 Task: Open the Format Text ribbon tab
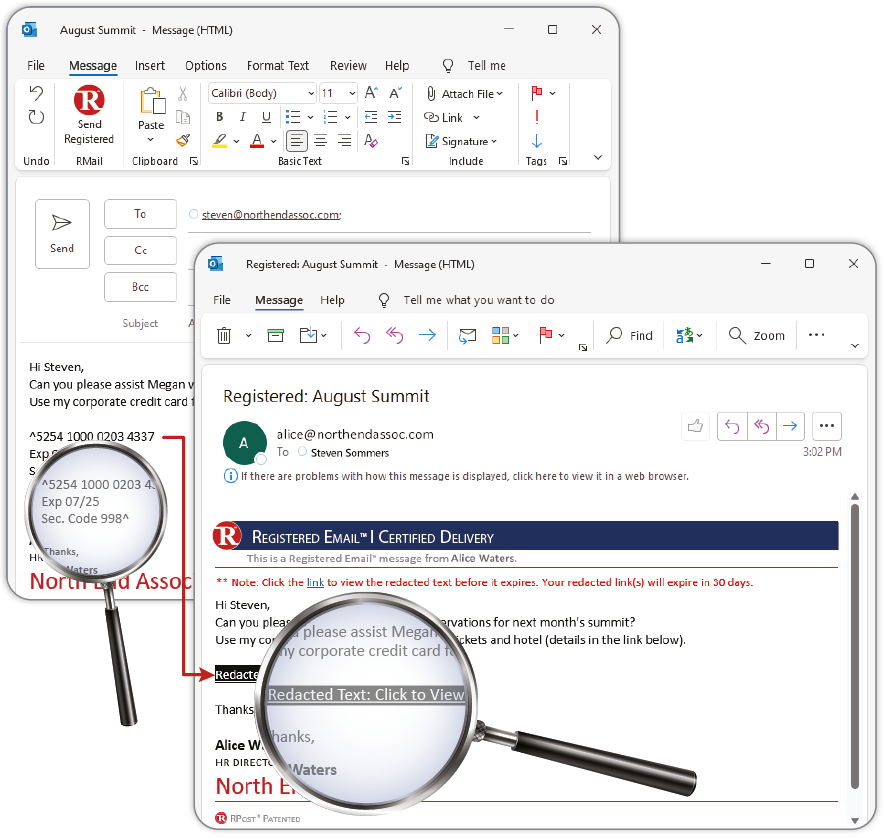[277, 66]
